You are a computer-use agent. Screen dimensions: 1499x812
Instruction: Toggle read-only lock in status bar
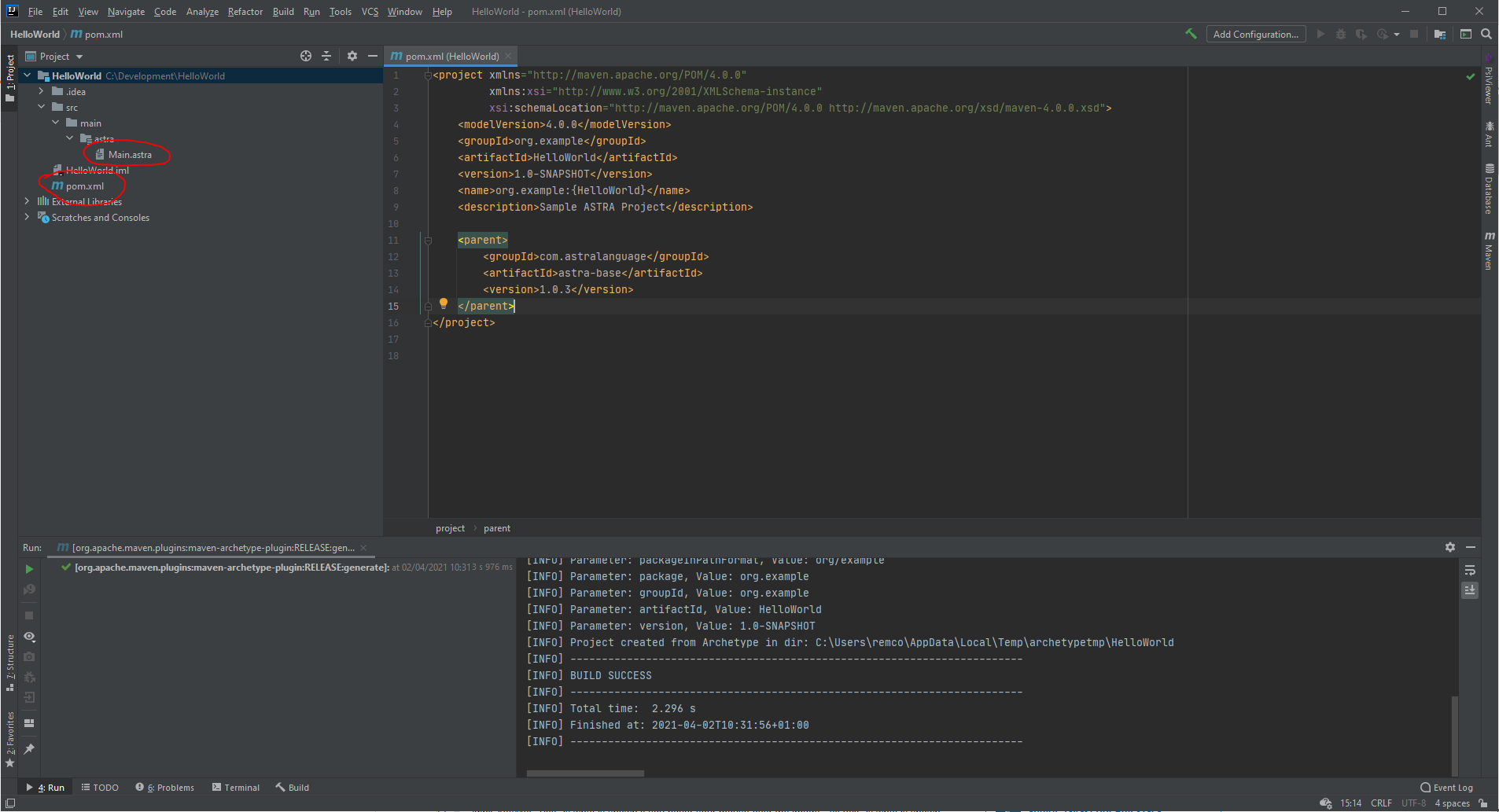coord(1483,803)
